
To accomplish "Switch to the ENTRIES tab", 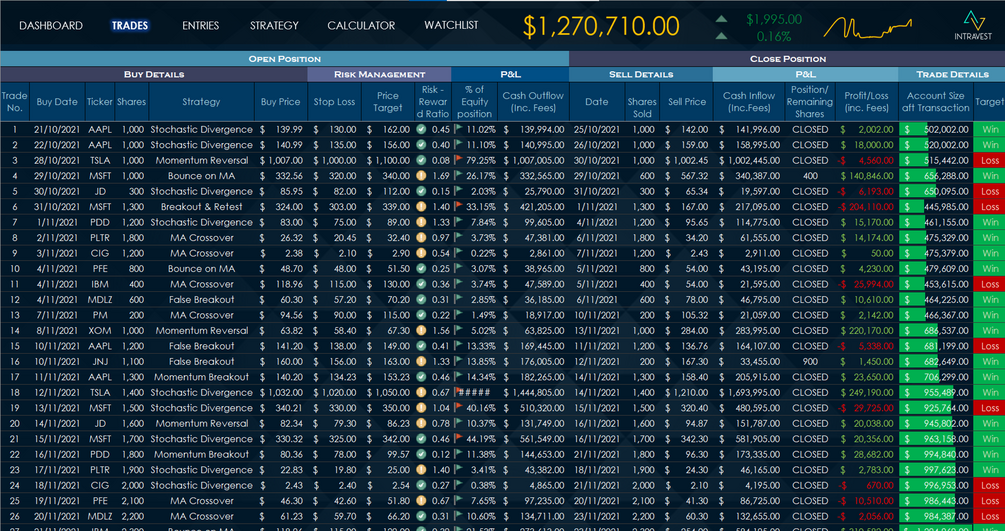I will pos(201,26).
